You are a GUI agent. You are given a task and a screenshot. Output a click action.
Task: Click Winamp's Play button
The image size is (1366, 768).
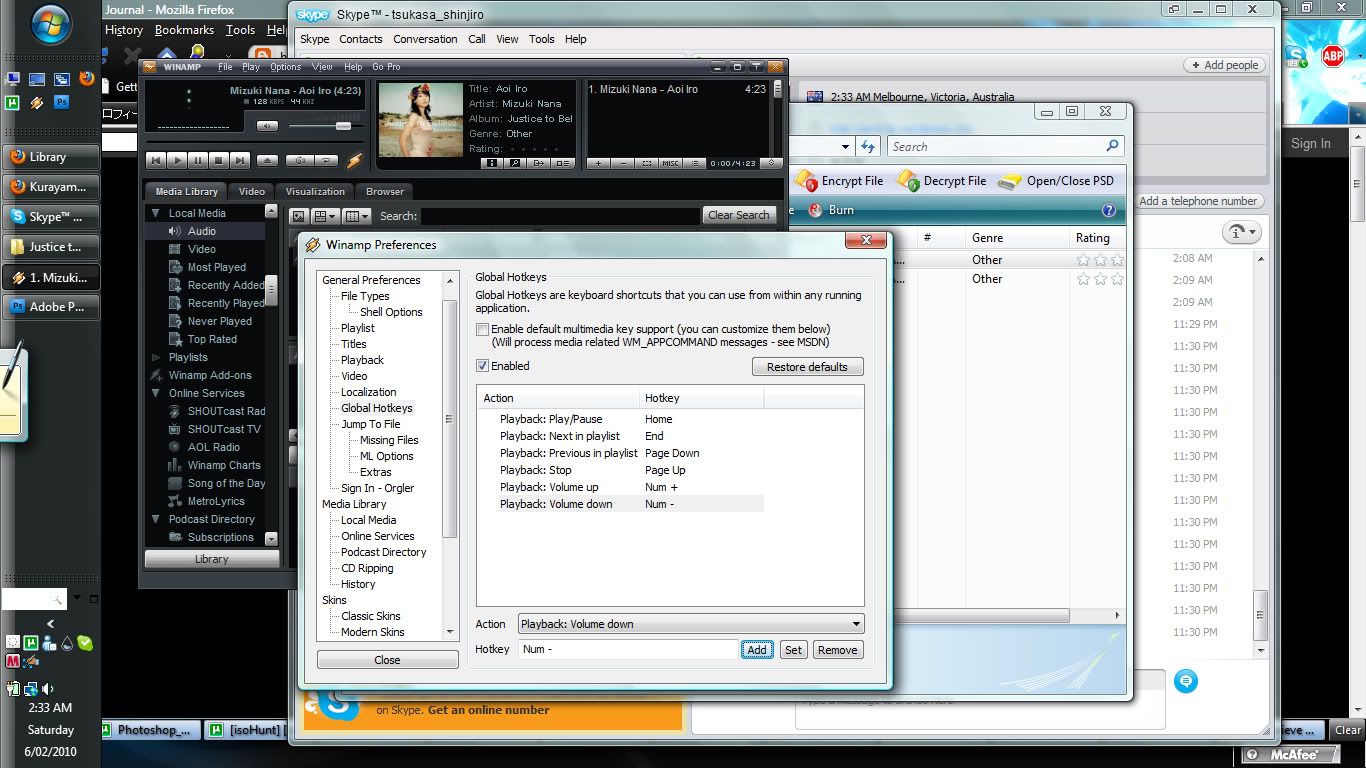pos(177,160)
